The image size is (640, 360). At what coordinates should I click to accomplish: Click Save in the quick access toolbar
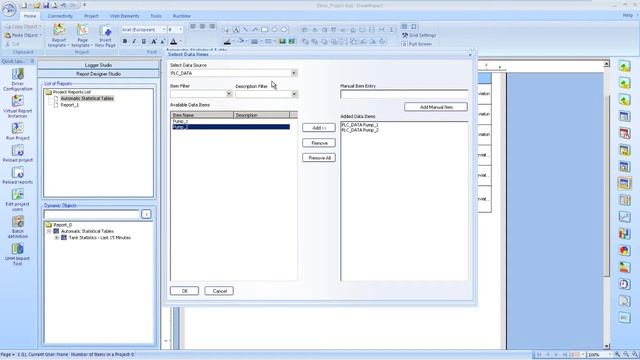click(46, 5)
